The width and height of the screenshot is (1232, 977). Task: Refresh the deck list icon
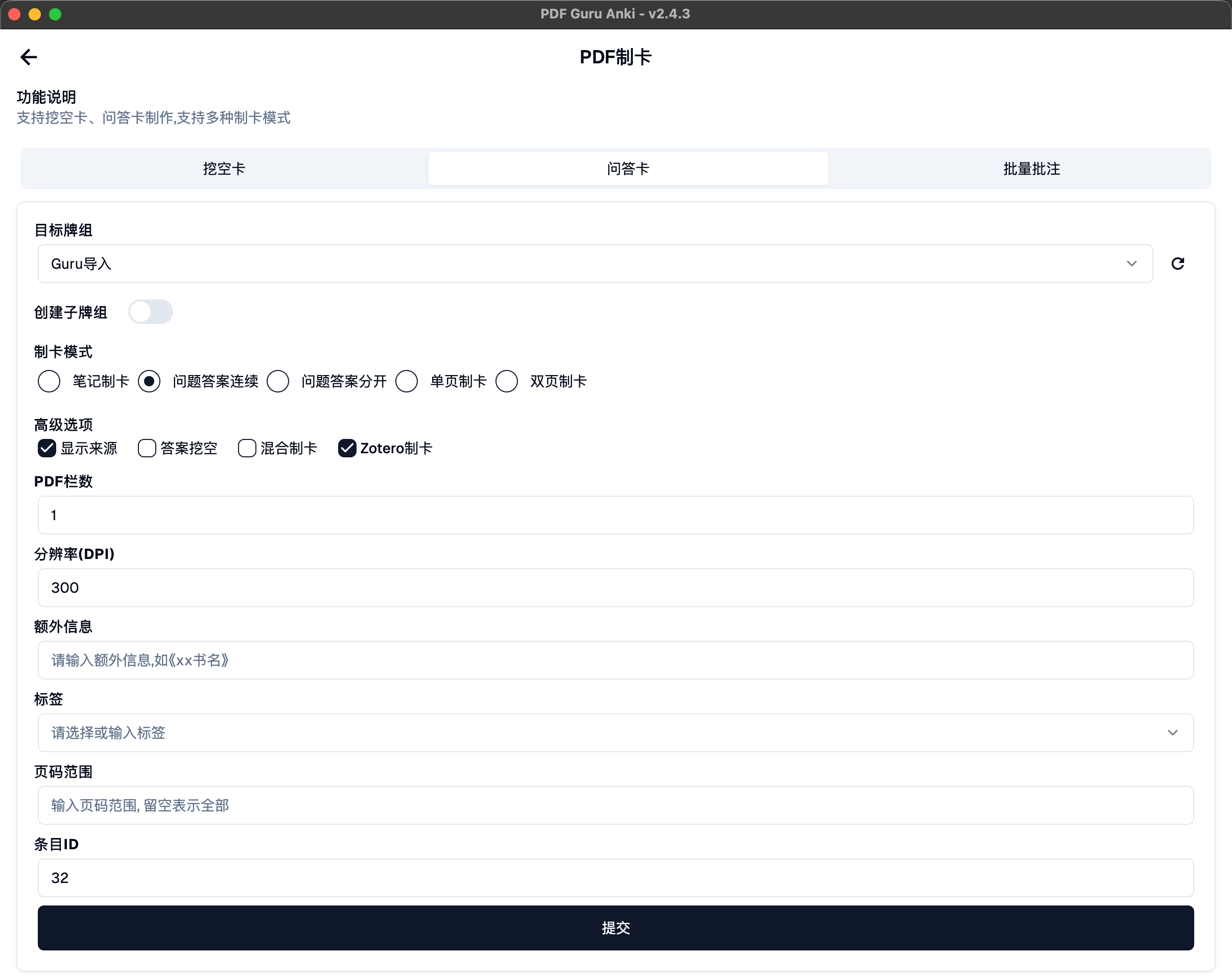pyautogui.click(x=1178, y=264)
